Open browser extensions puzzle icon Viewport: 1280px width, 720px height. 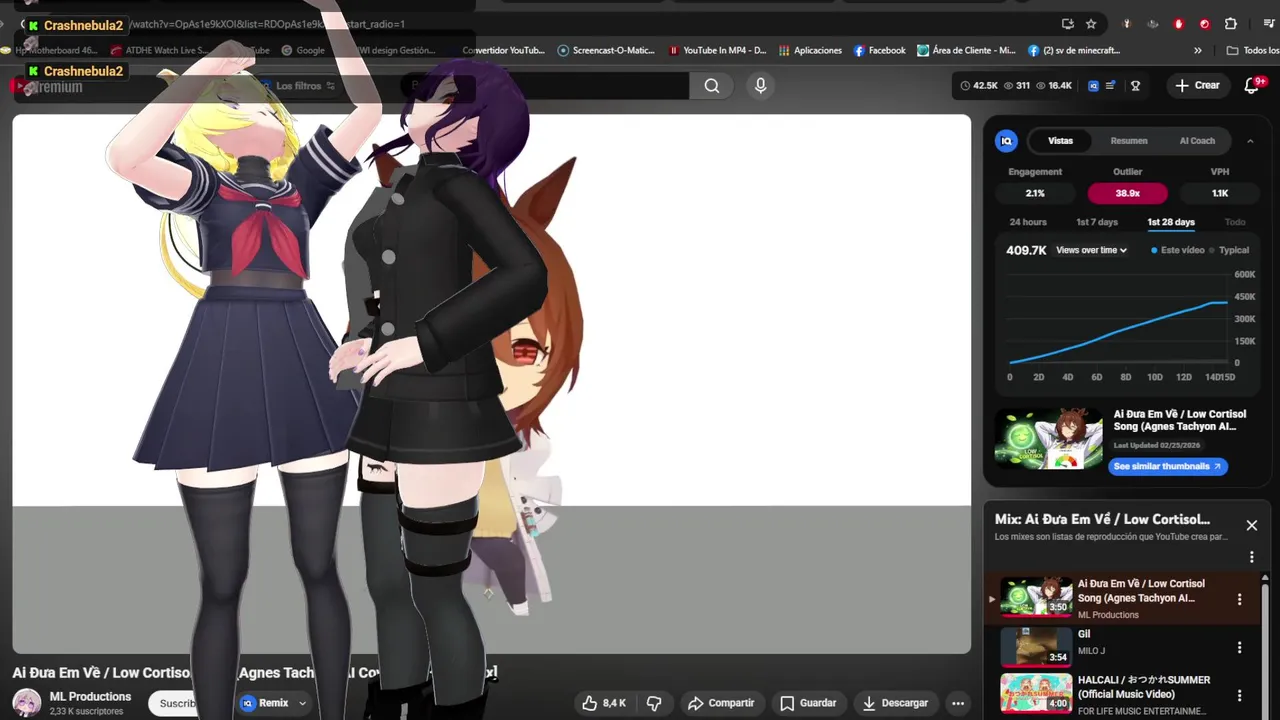(1231, 24)
